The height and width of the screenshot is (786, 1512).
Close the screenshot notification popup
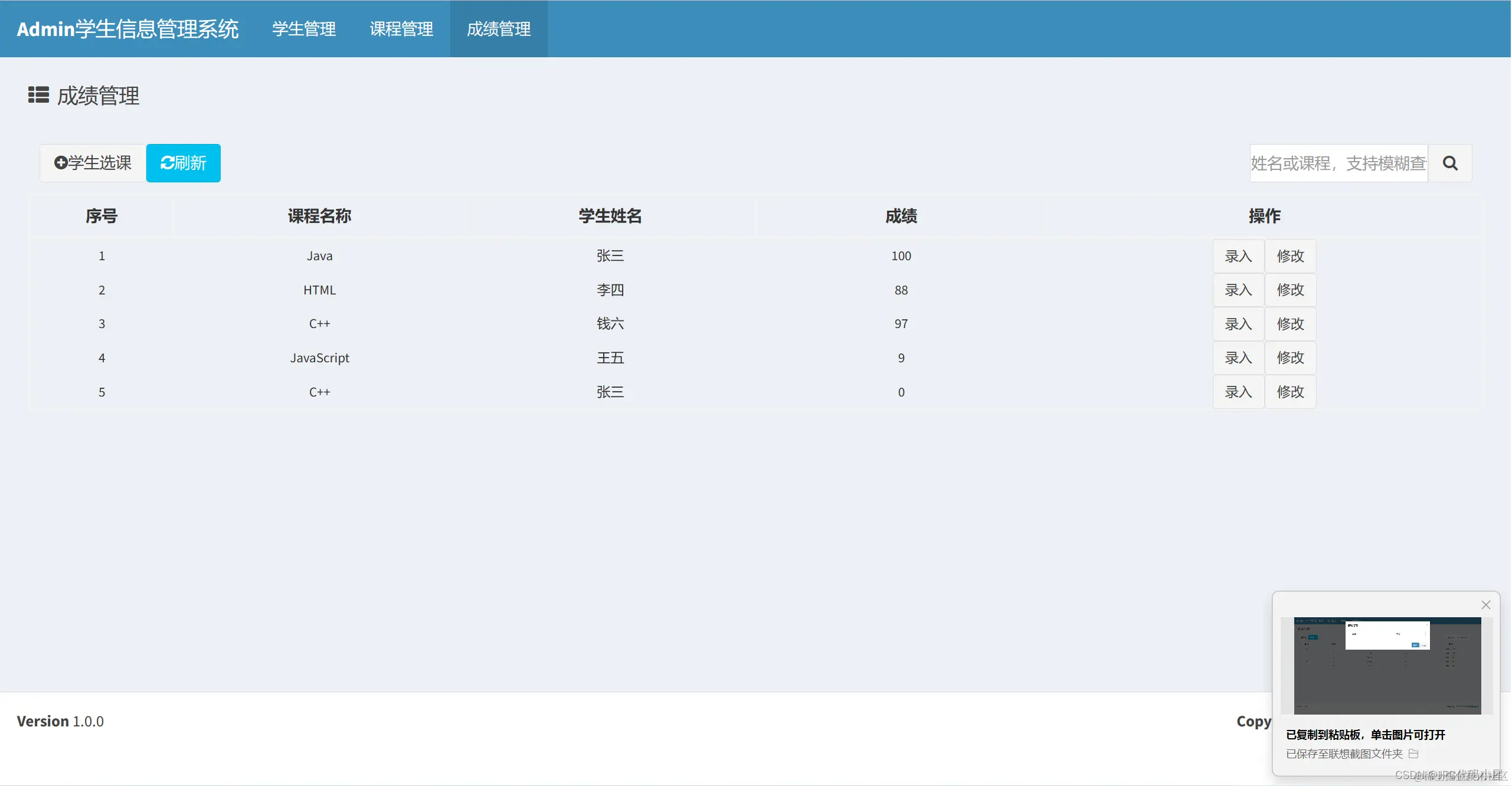click(1486, 605)
